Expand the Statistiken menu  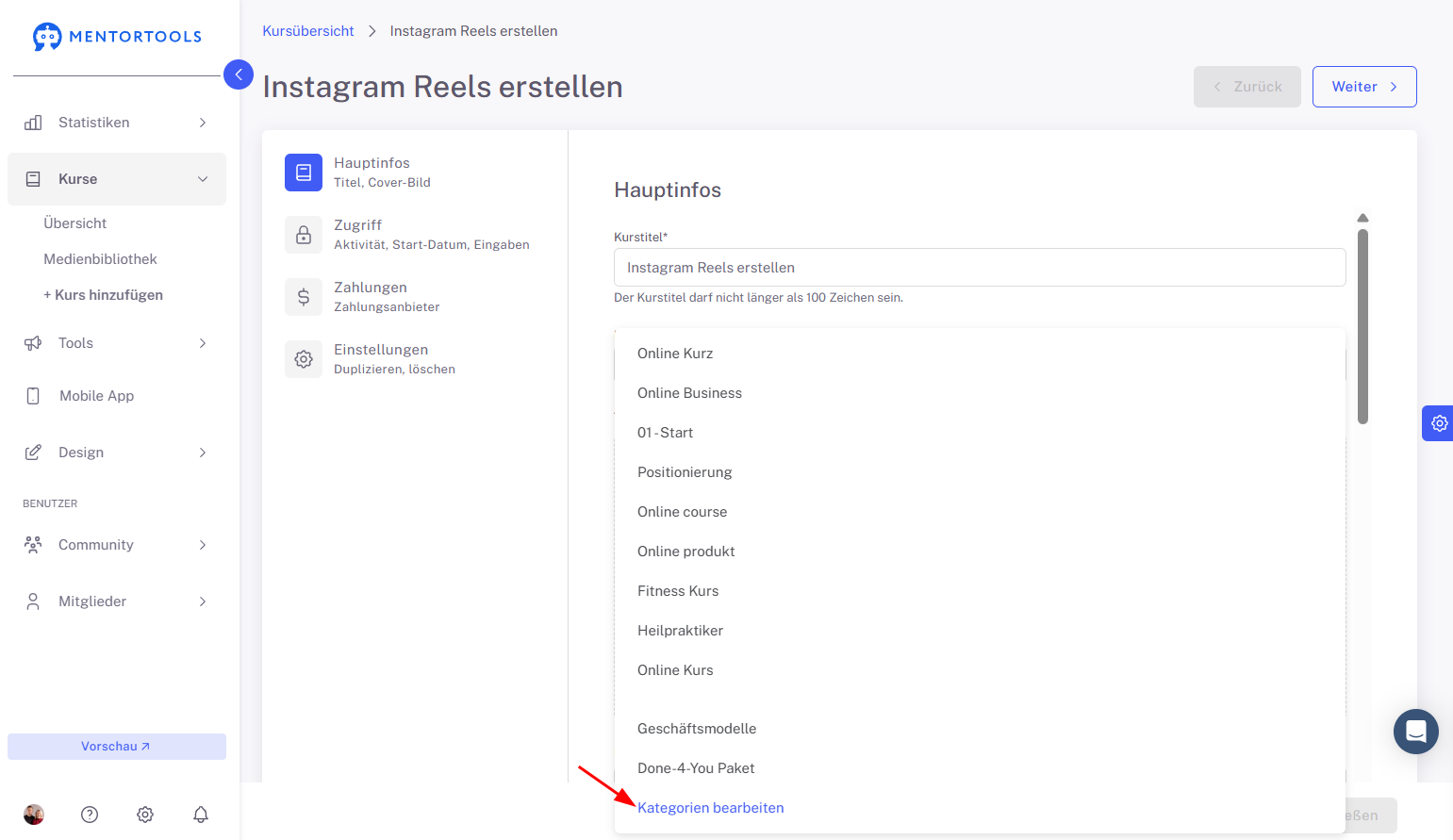pyautogui.click(x=116, y=123)
